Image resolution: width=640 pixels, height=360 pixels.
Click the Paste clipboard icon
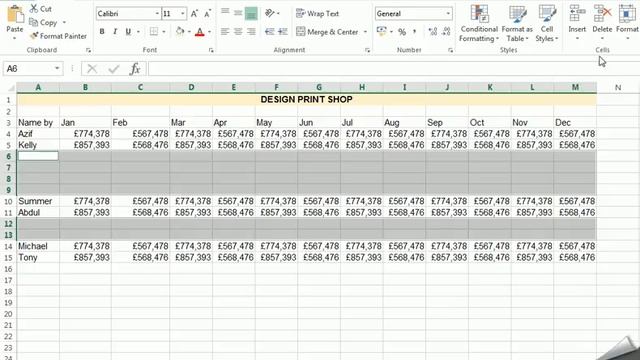[x=15, y=14]
